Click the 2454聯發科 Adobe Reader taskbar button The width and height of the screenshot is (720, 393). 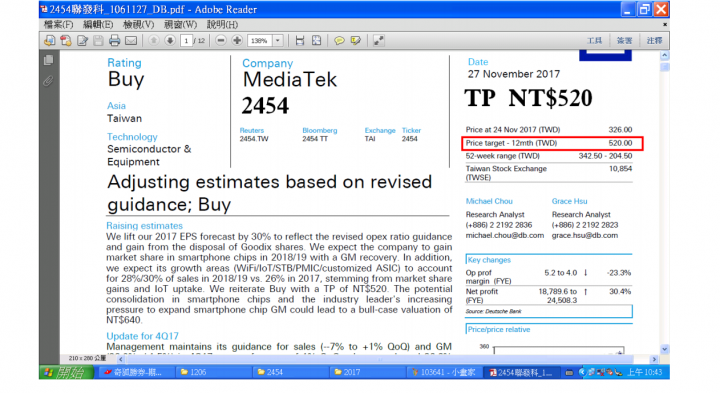521,372
